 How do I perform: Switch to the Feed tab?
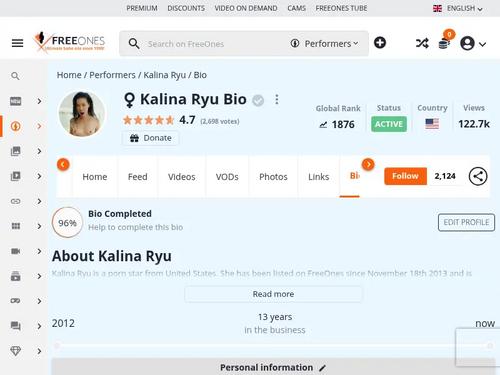pyautogui.click(x=137, y=177)
